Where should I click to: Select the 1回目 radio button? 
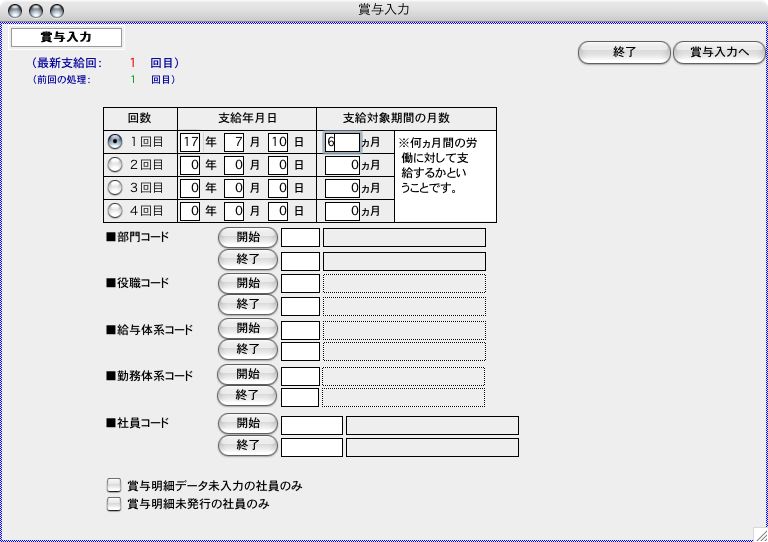[116, 142]
